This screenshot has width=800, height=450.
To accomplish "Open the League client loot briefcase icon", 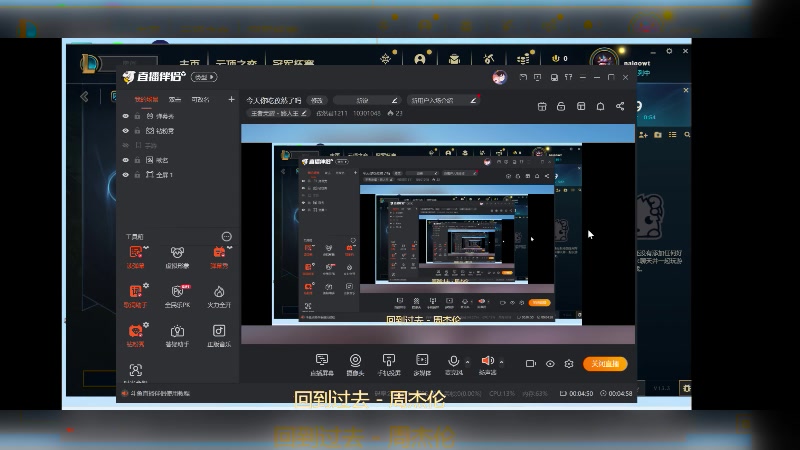I will tap(454, 59).
